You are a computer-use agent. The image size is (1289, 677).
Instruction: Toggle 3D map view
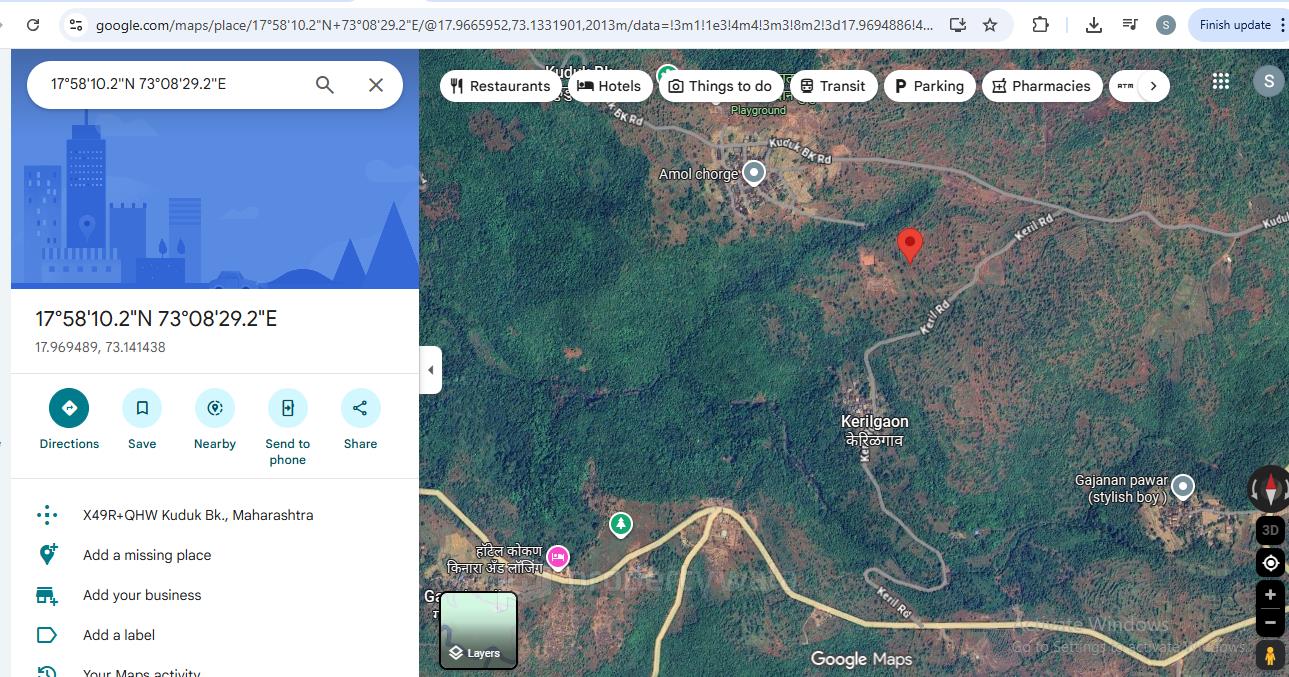tap(1270, 530)
